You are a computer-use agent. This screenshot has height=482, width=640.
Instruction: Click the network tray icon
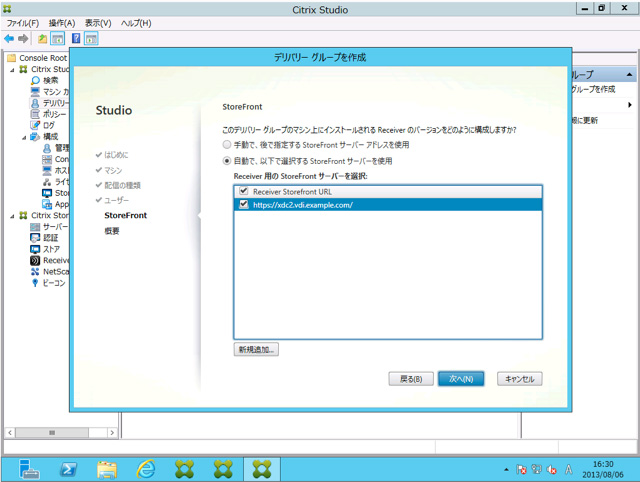tap(536, 470)
